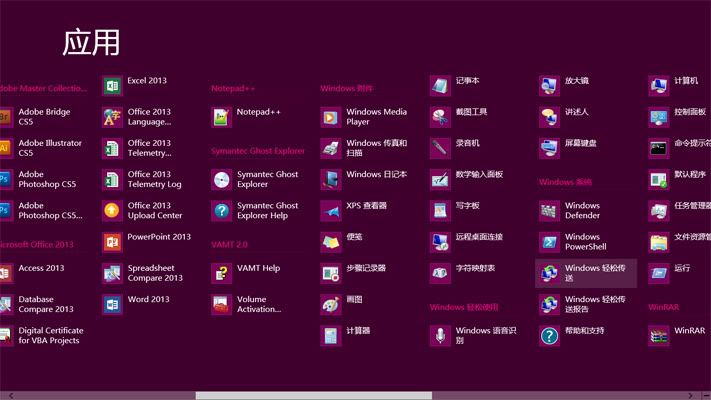
Task: Launch 讲述人 narrator
Action: click(x=564, y=117)
